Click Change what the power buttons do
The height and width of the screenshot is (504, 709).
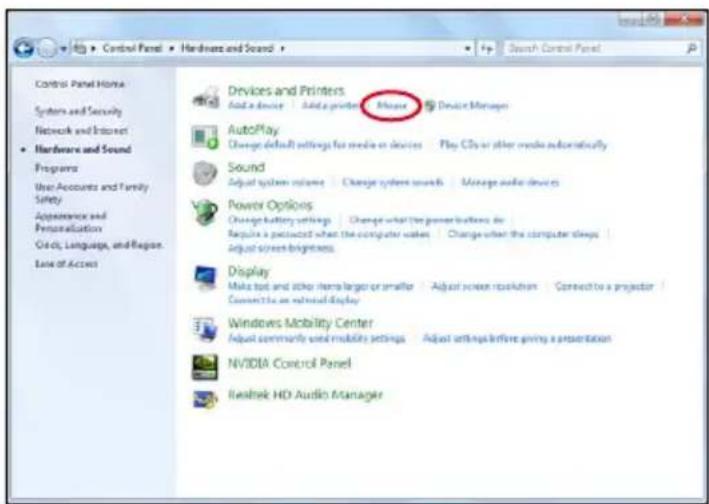(x=427, y=220)
